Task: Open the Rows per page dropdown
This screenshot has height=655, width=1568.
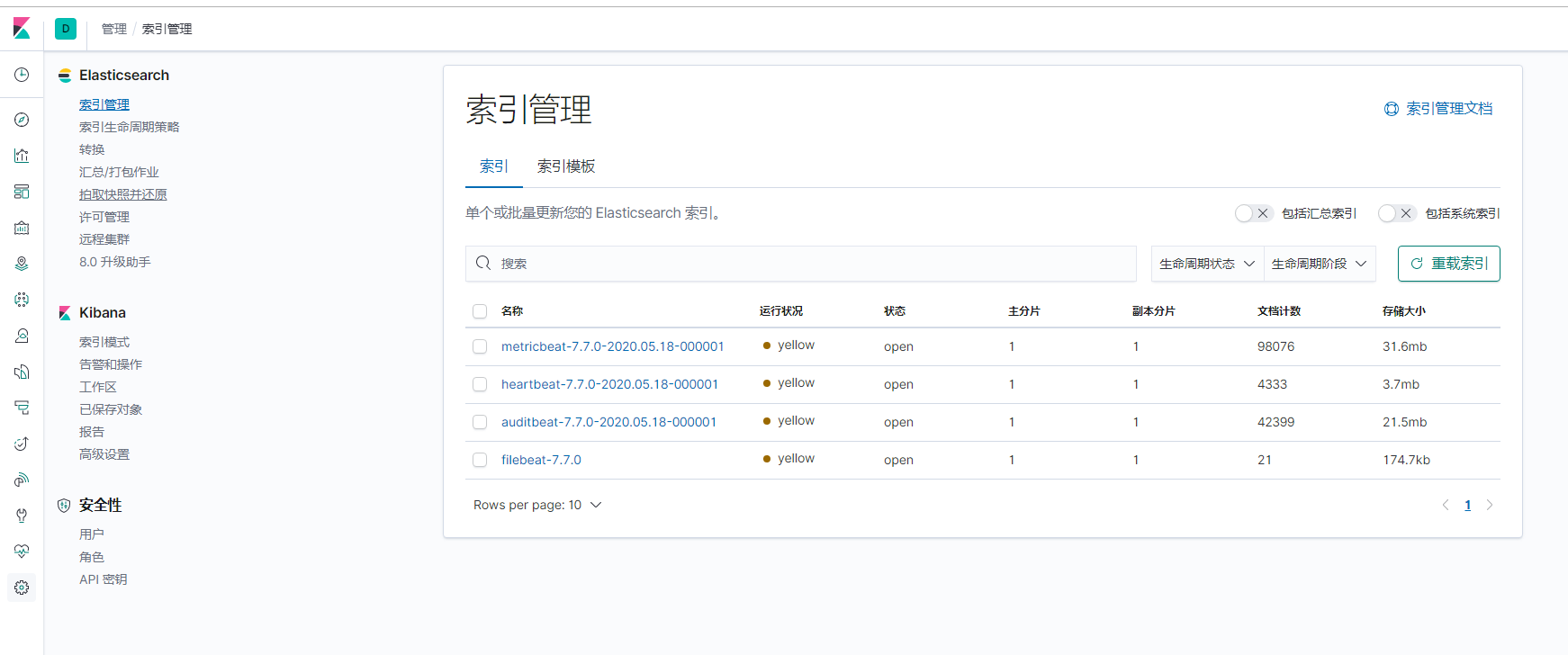Action: pyautogui.click(x=537, y=505)
